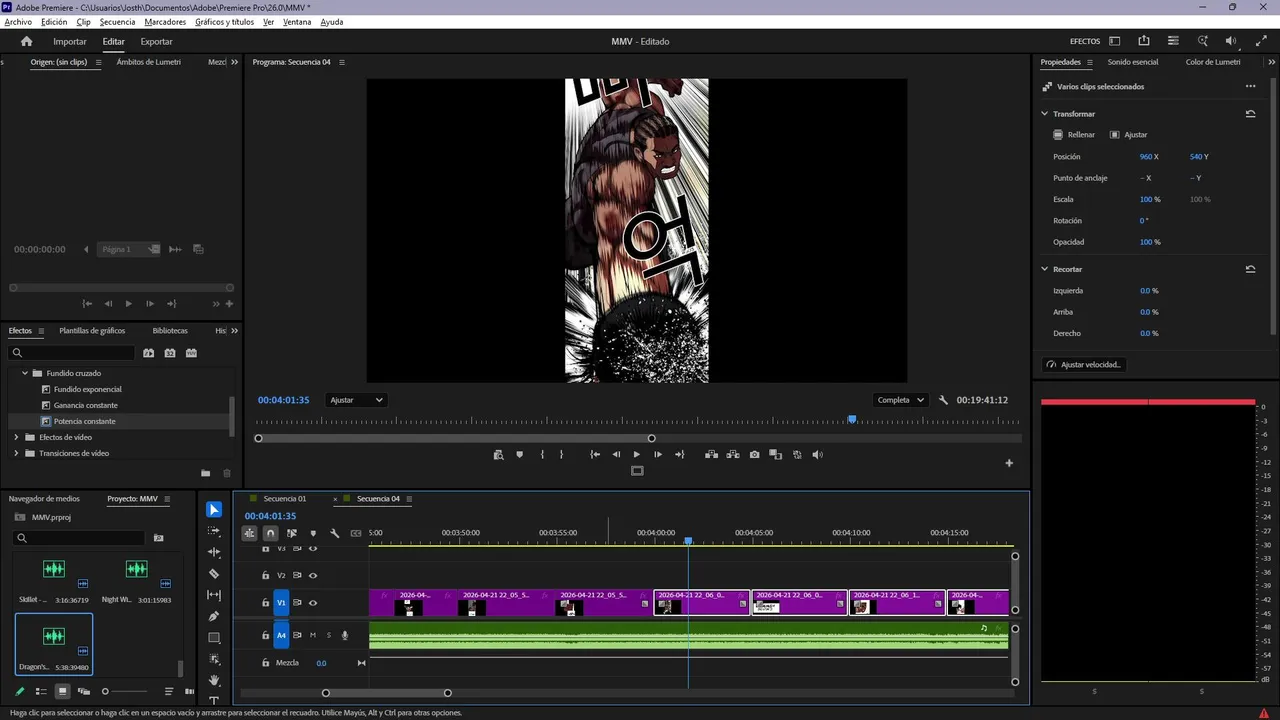Open the Completa playback resolution dropdown
The height and width of the screenshot is (720, 1280).
[900, 400]
